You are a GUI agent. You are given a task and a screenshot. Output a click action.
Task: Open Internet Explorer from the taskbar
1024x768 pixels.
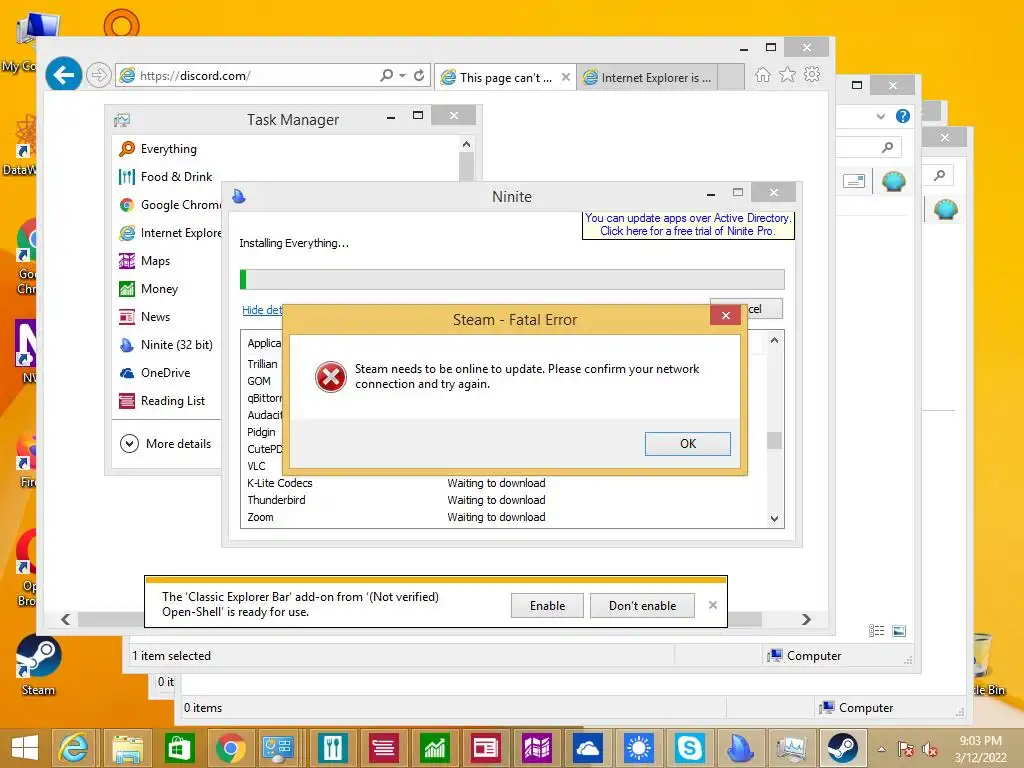pos(73,748)
